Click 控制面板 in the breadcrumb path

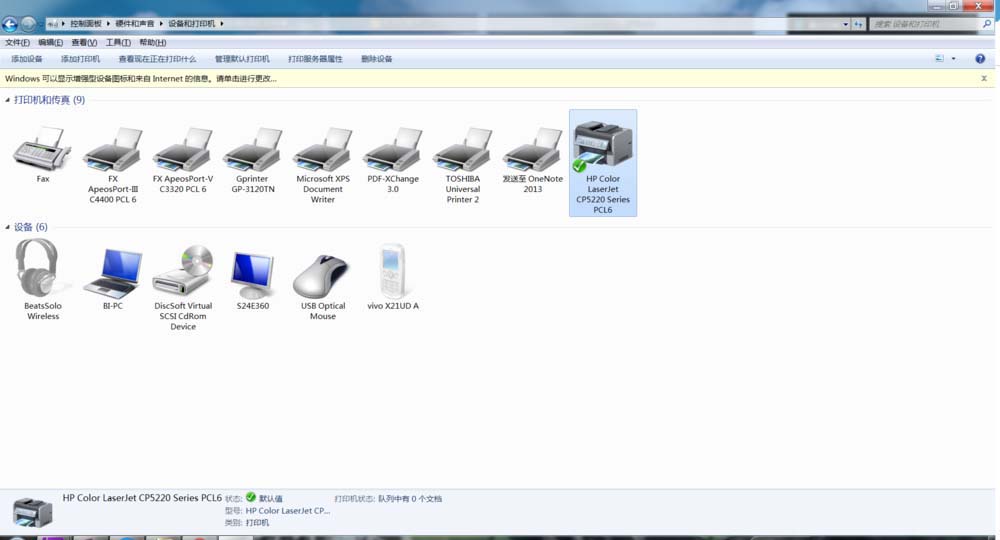click(86, 24)
